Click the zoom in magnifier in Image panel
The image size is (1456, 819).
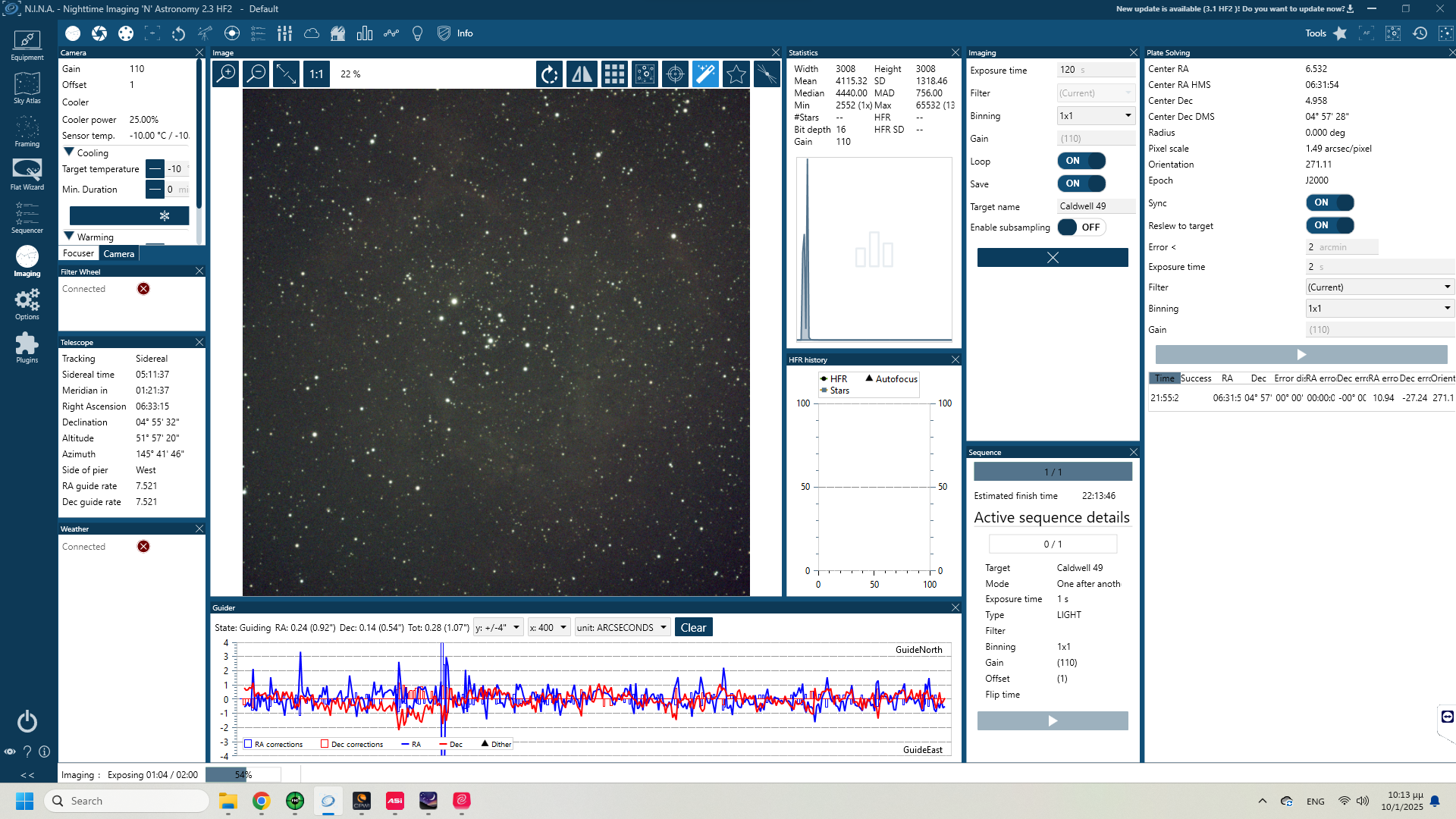(226, 74)
